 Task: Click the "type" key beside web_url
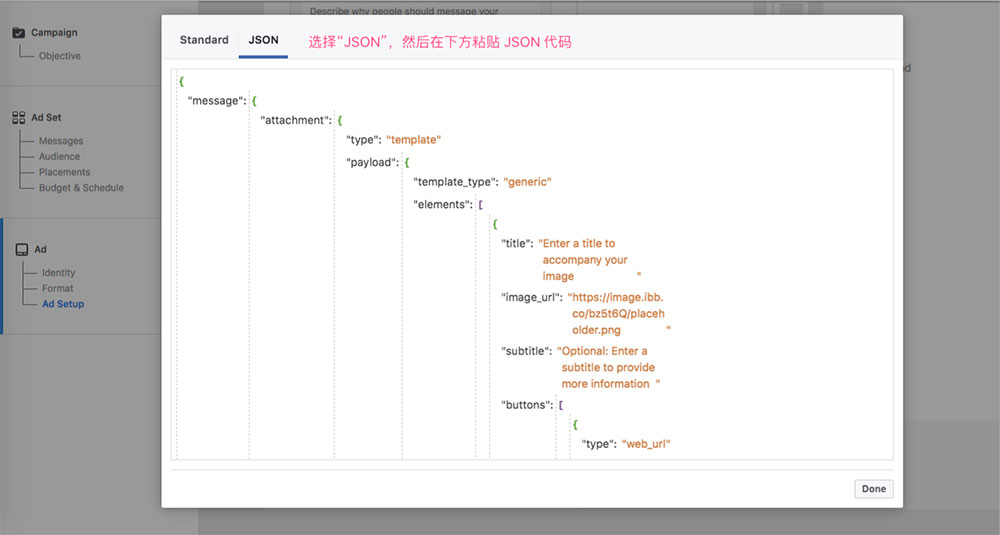coord(599,444)
